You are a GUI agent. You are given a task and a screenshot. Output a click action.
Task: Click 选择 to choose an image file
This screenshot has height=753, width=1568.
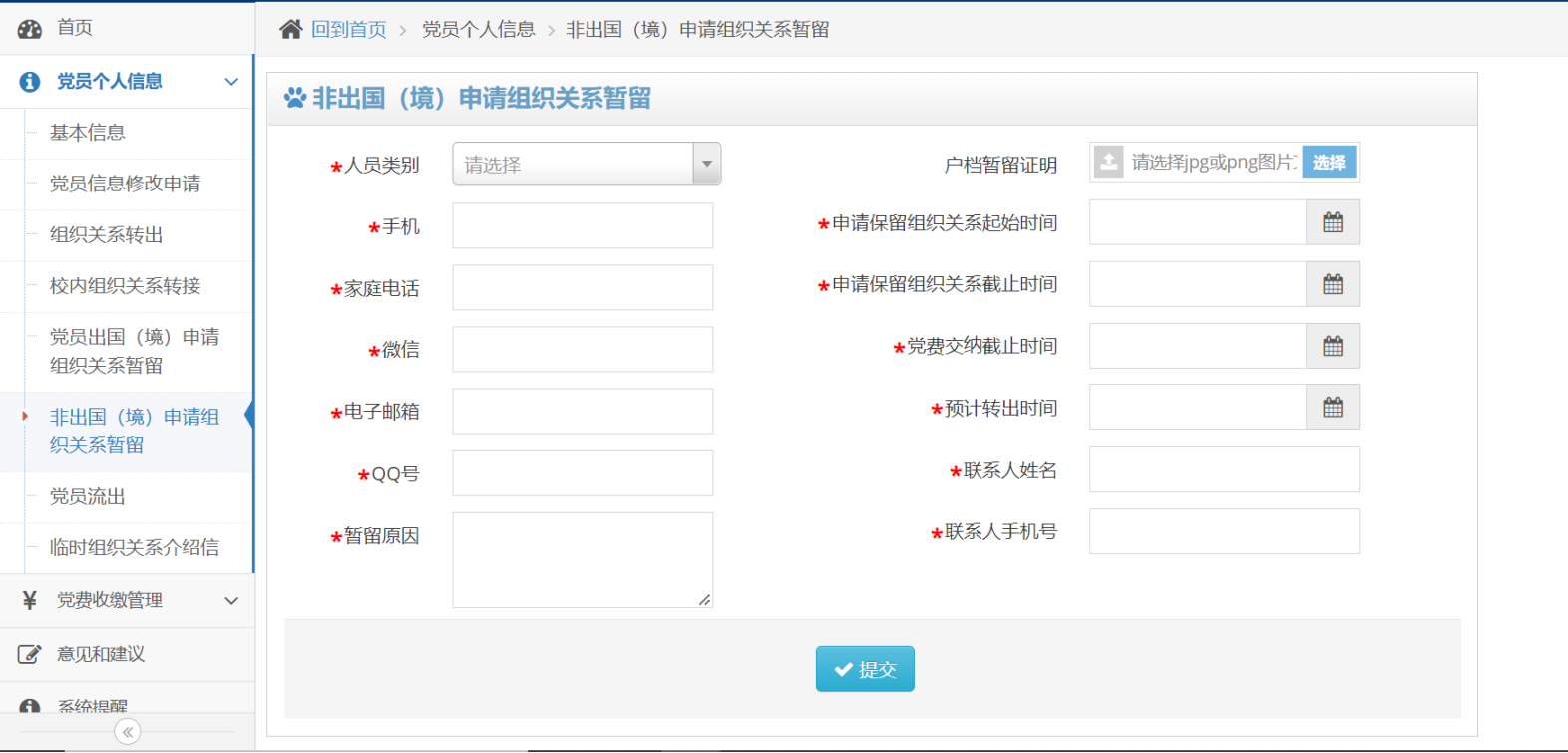point(1328,162)
